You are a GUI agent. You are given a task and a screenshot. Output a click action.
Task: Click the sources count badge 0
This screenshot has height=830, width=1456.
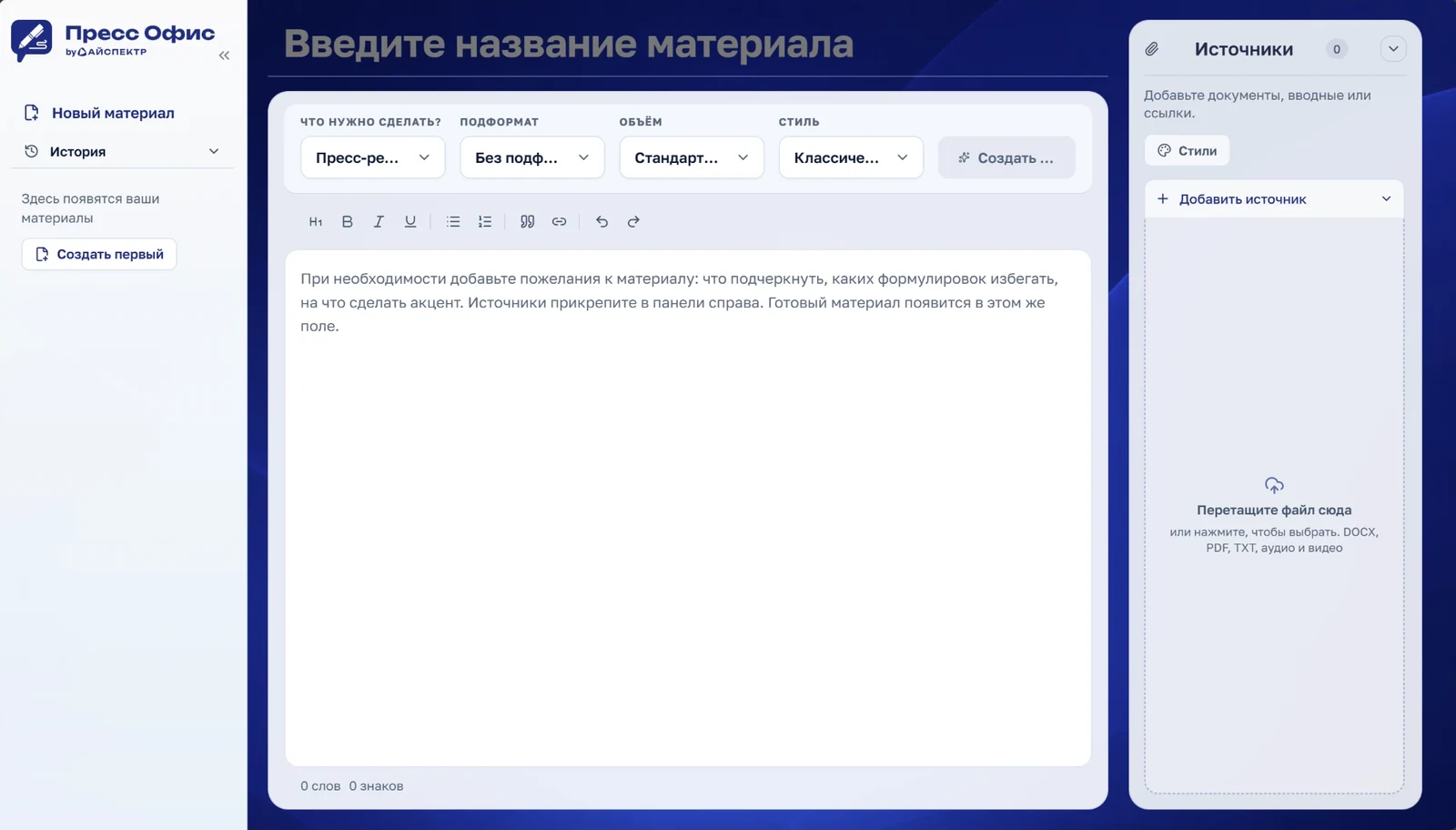1337,49
